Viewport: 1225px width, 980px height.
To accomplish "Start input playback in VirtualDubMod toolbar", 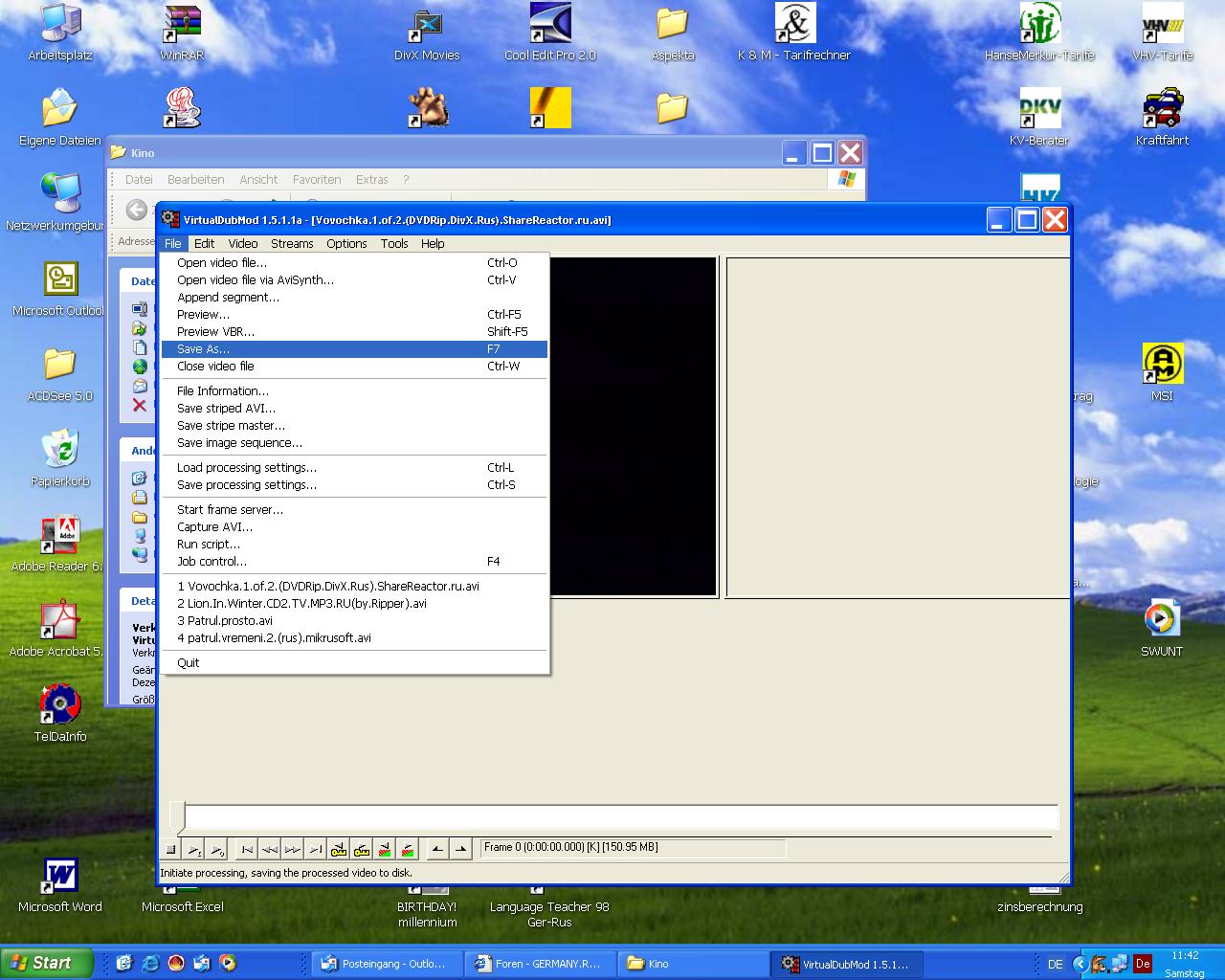I will point(193,849).
